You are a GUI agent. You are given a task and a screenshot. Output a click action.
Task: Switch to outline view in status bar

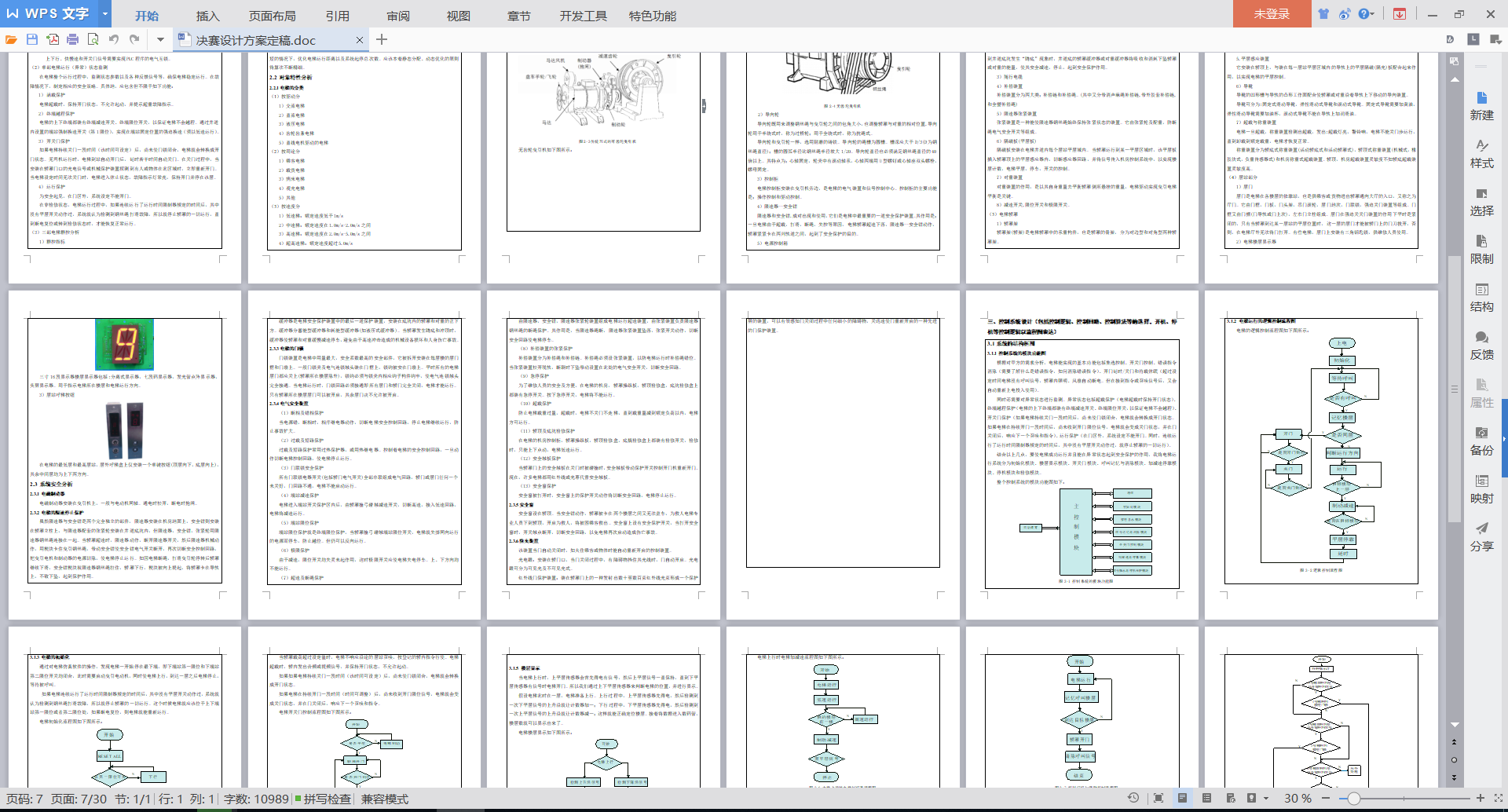[1206, 798]
